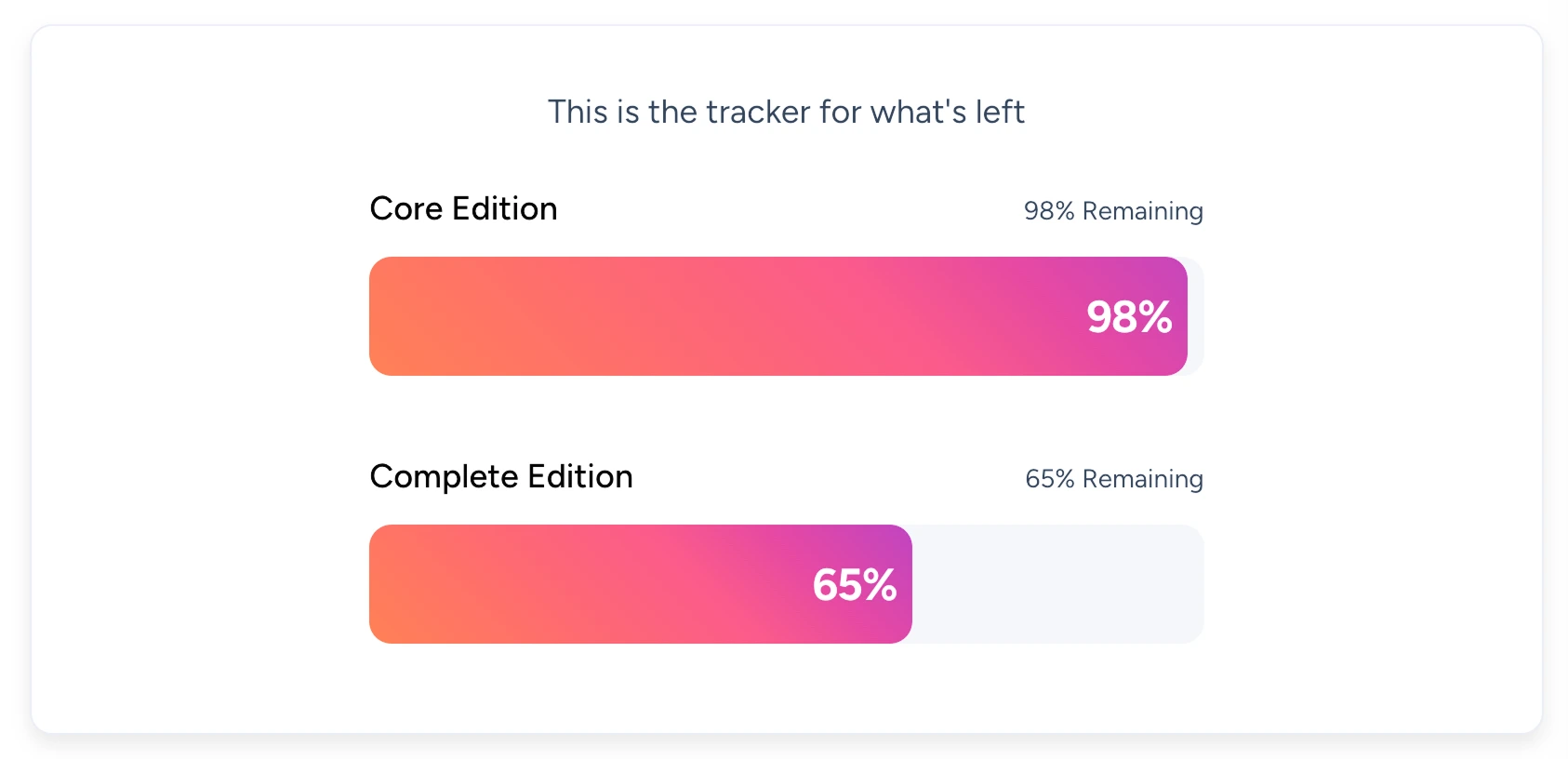Click the empty gray part of Complete bar
Viewport: 1568px width, 759px height.
[x=1057, y=584]
